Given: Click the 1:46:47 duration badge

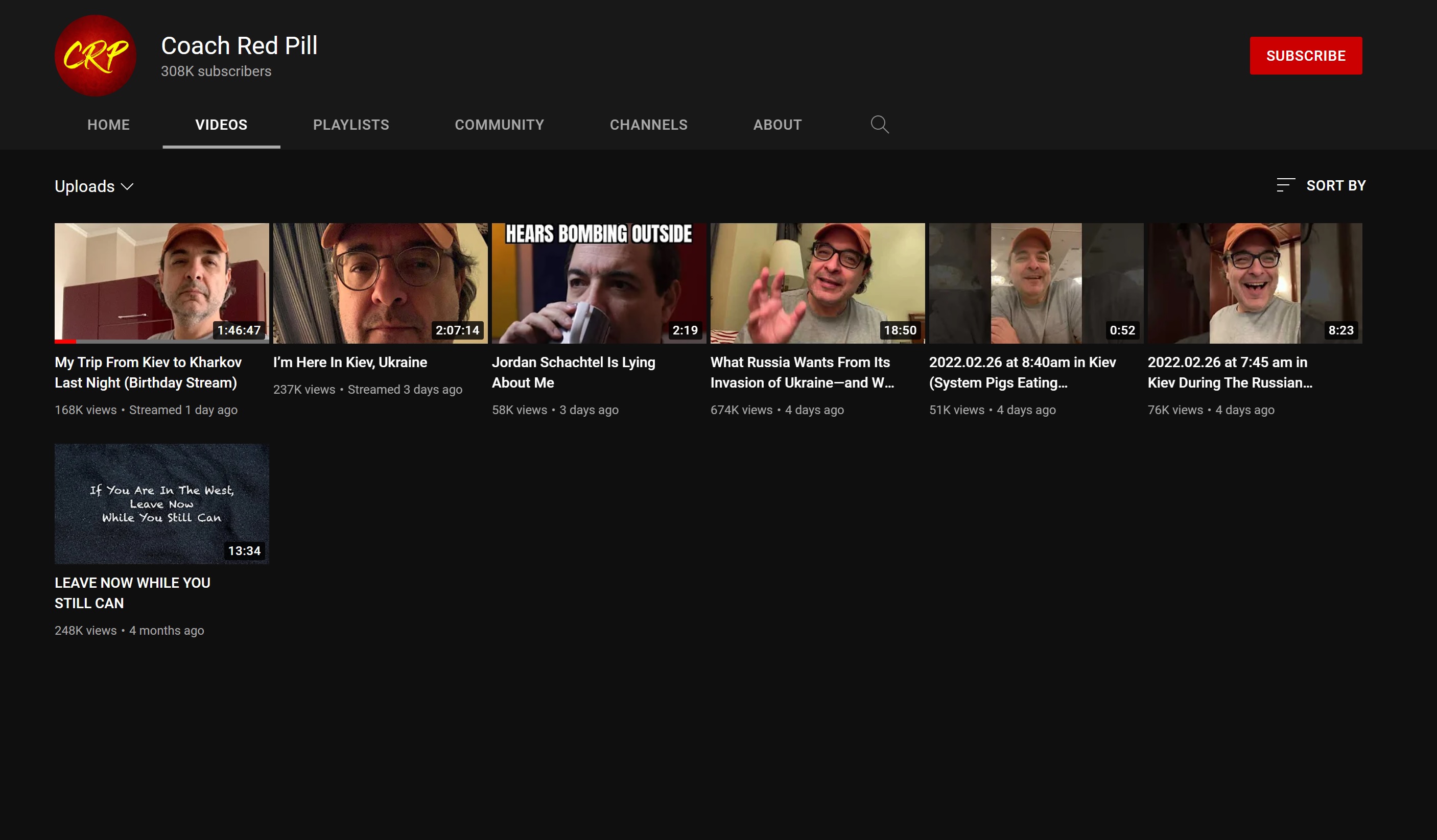Looking at the screenshot, I should (x=239, y=330).
